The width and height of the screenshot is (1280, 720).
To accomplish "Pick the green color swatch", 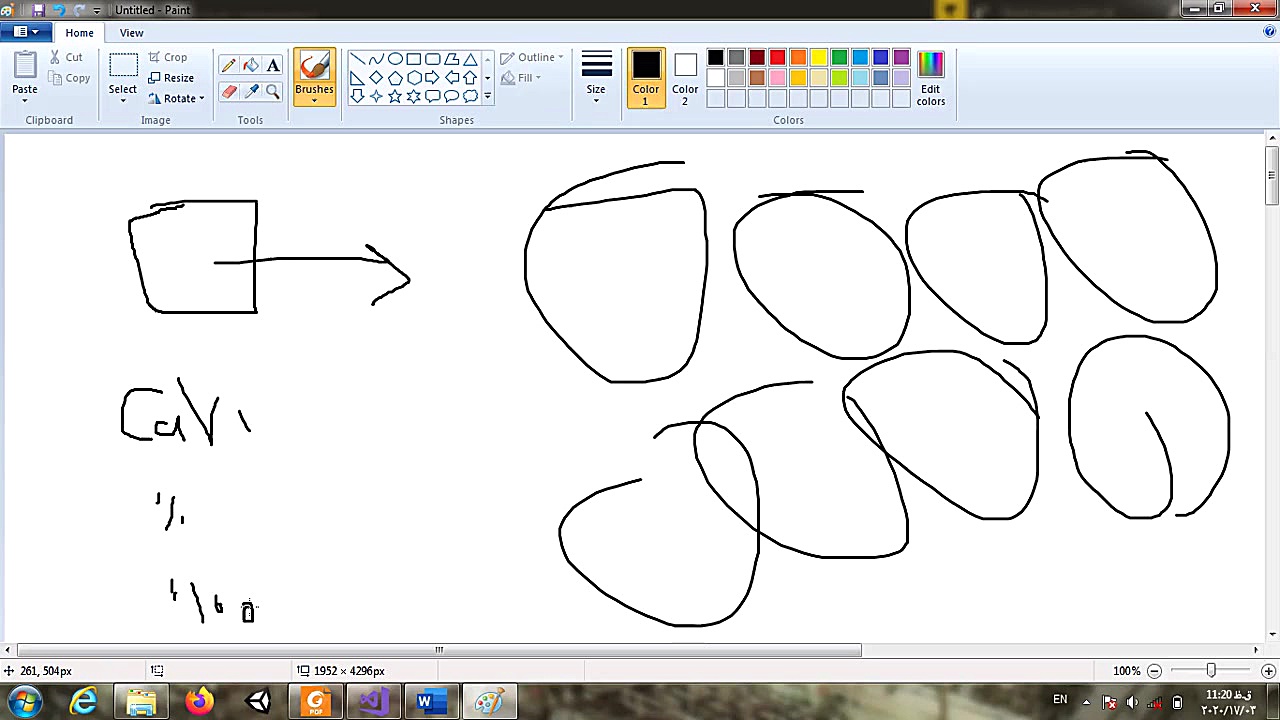I will (x=840, y=58).
